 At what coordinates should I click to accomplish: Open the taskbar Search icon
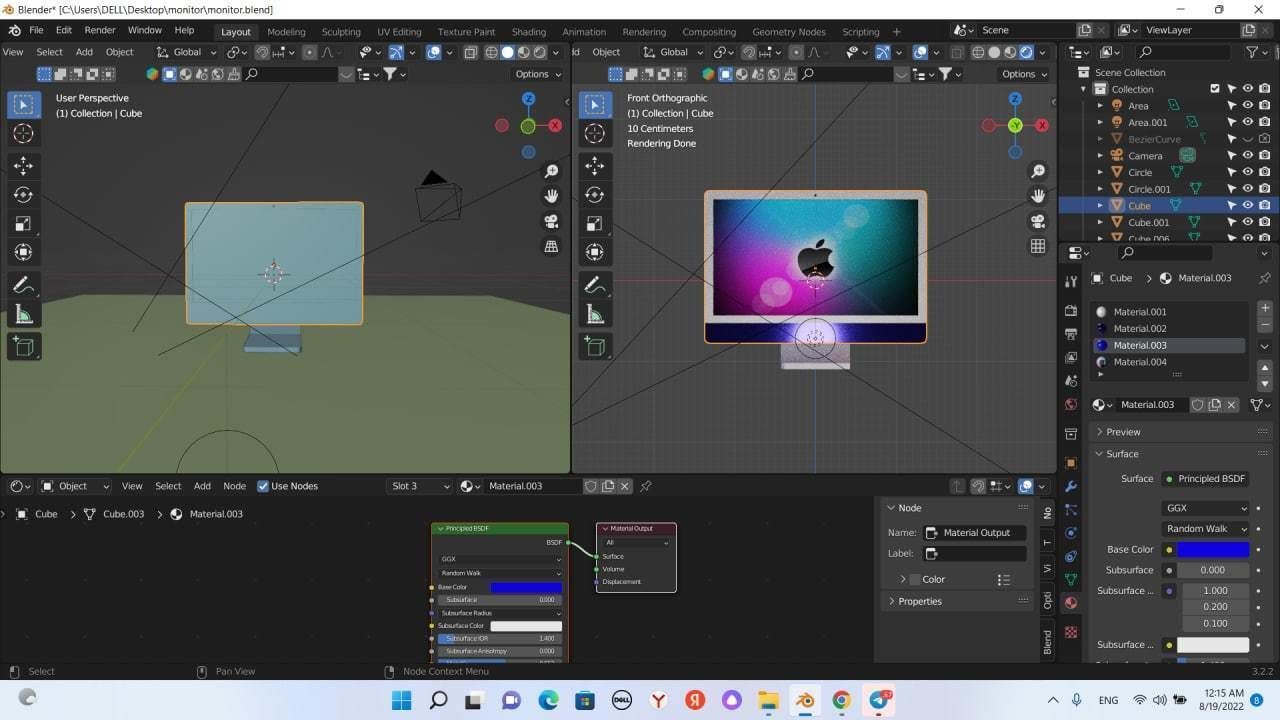438,700
